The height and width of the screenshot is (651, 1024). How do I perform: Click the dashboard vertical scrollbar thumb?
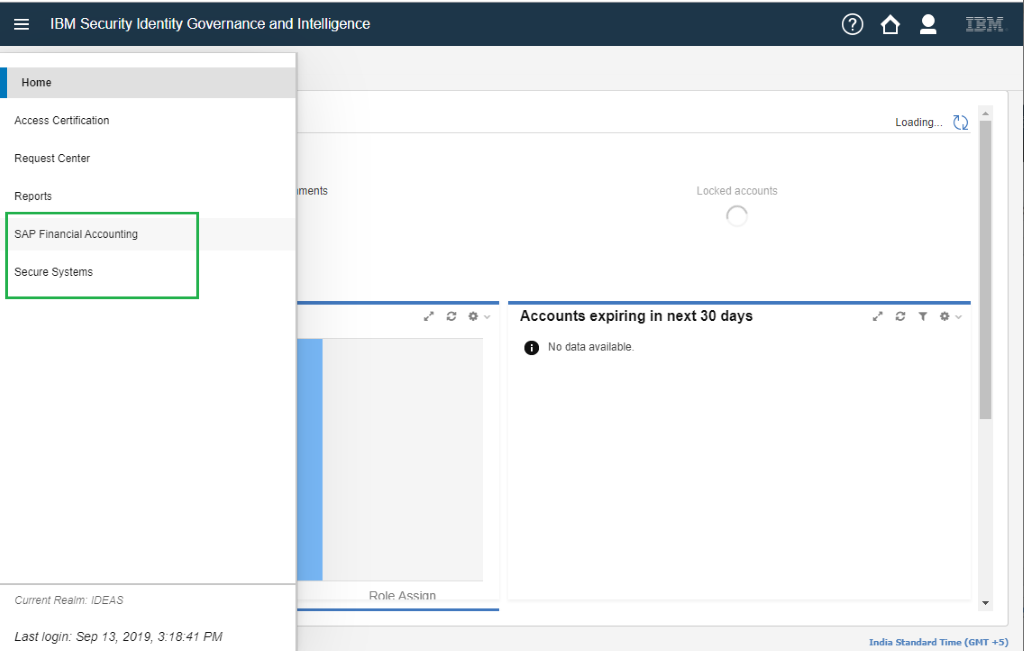pos(985,269)
